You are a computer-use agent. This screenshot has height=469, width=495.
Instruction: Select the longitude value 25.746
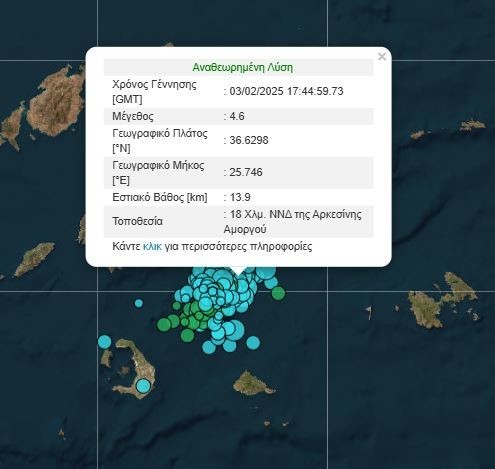(x=246, y=172)
